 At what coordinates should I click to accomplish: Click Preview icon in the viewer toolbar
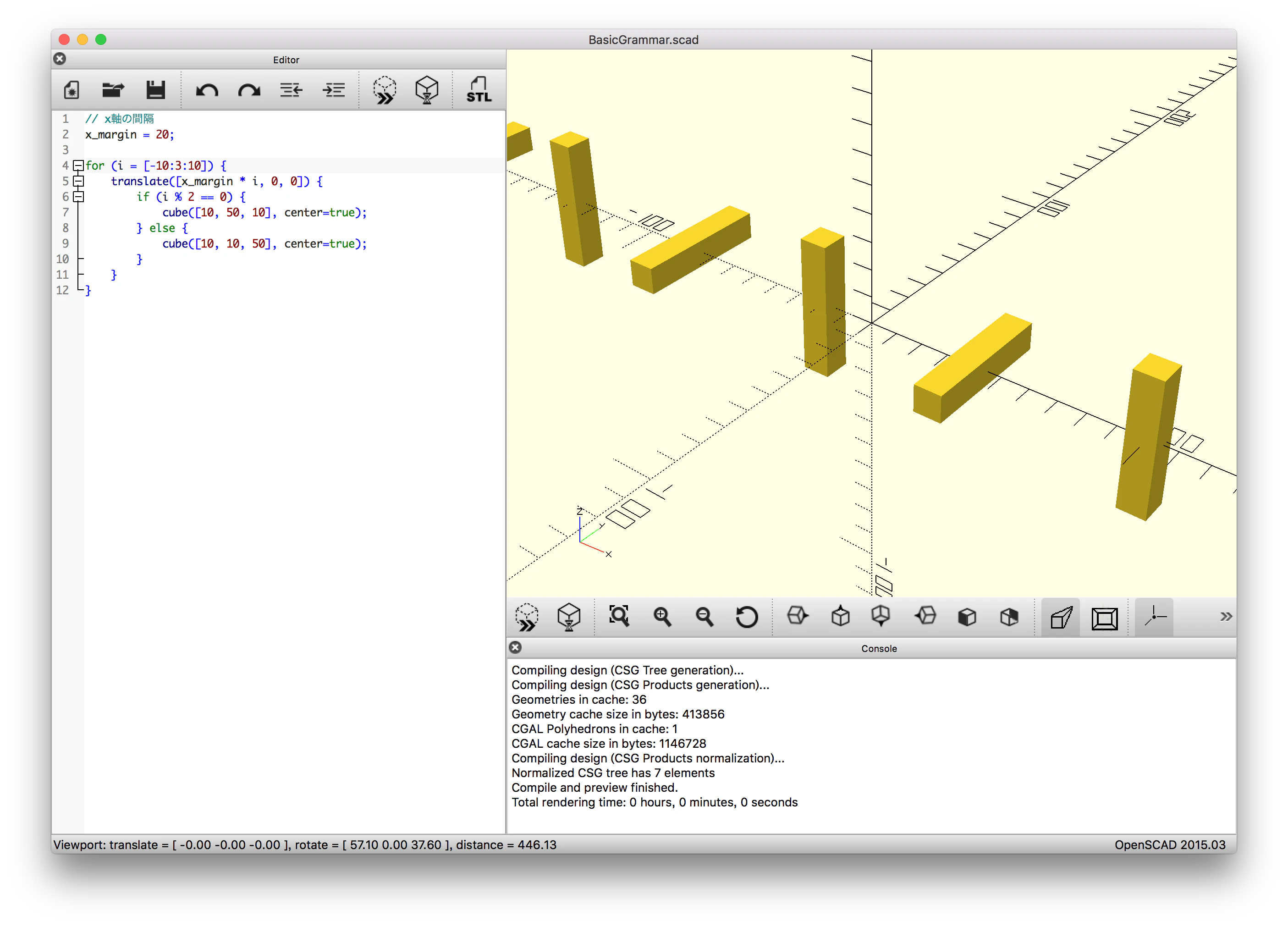click(x=527, y=617)
